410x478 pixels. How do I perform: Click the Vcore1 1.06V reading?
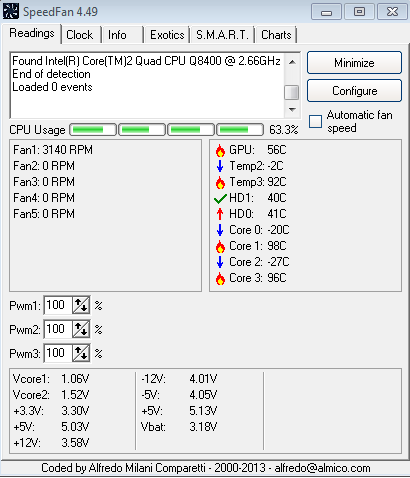[x=51, y=379]
